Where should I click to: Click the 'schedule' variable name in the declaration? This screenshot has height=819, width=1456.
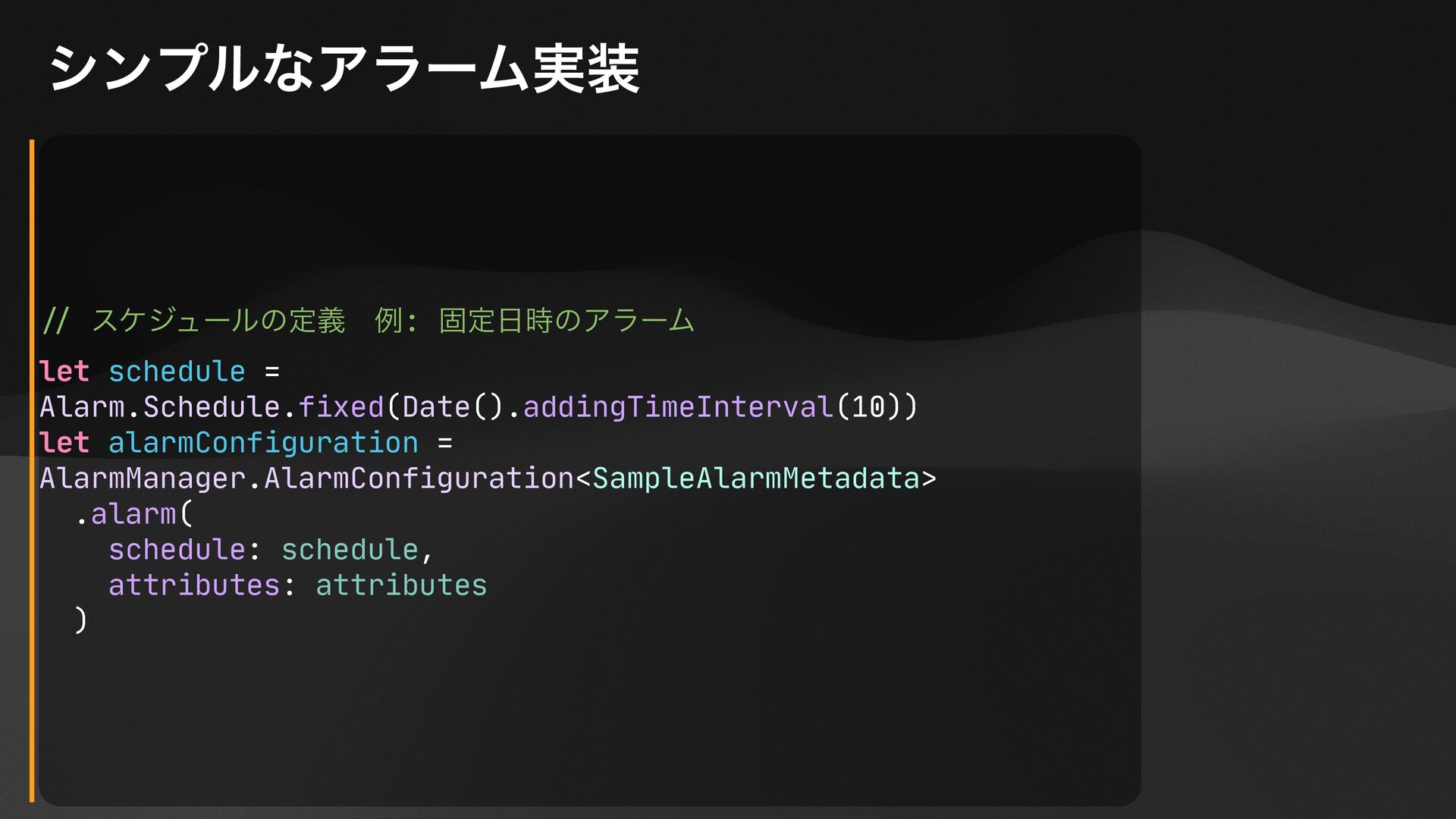177,372
